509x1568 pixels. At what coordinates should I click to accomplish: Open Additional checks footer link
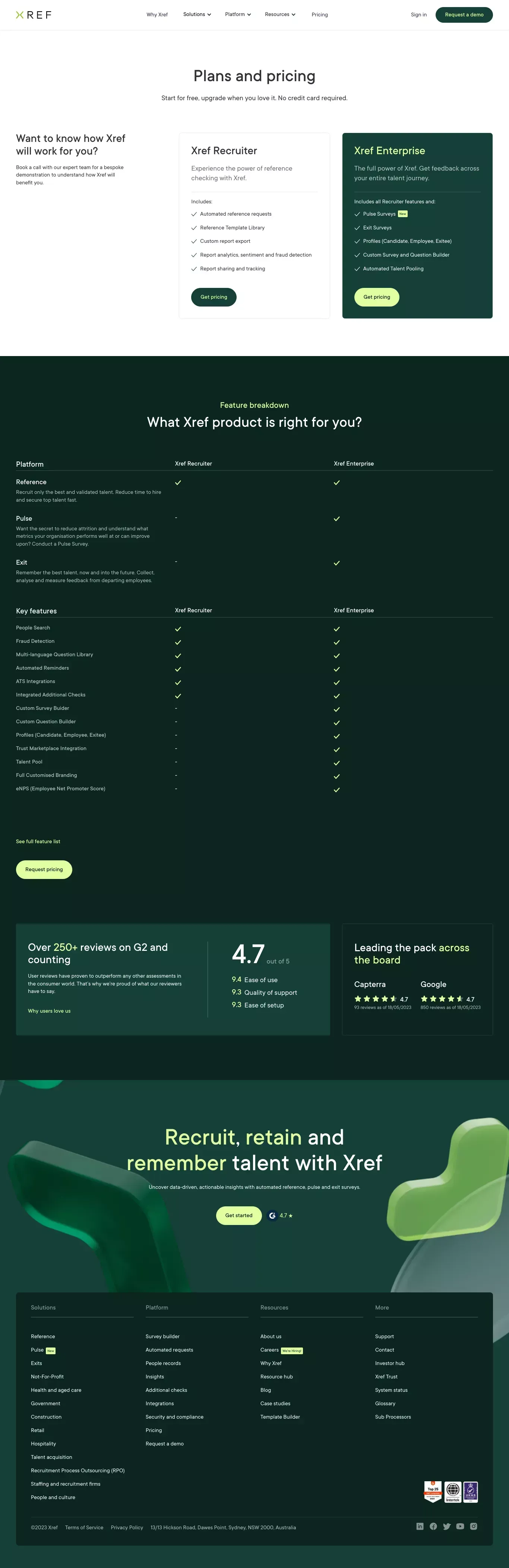166,1390
